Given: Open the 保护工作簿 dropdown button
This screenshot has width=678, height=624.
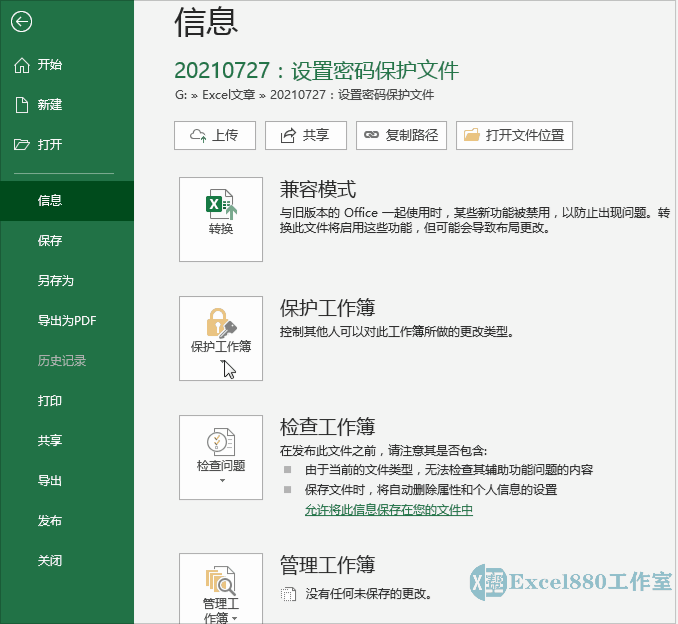Looking at the screenshot, I should [221, 339].
